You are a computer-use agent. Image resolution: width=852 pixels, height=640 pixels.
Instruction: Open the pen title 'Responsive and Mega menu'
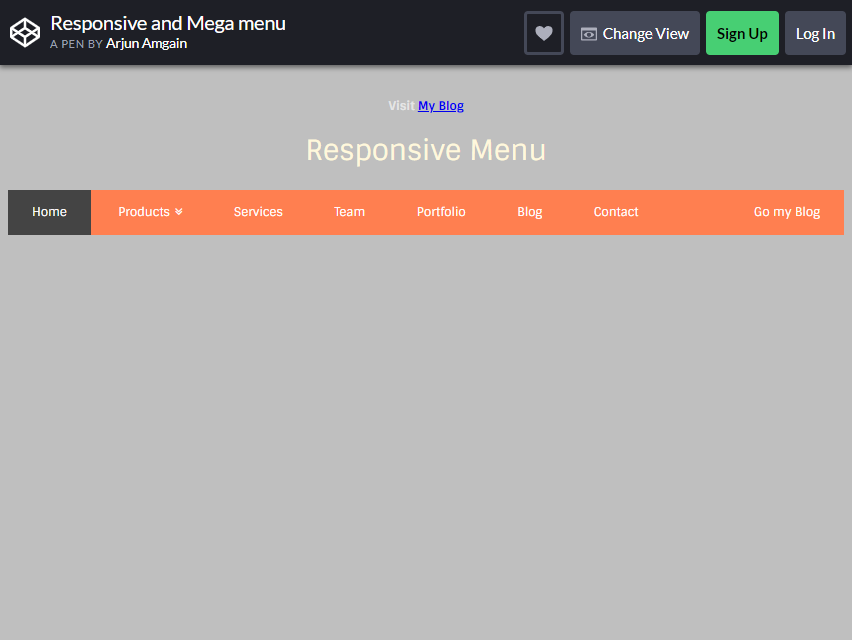pos(168,23)
